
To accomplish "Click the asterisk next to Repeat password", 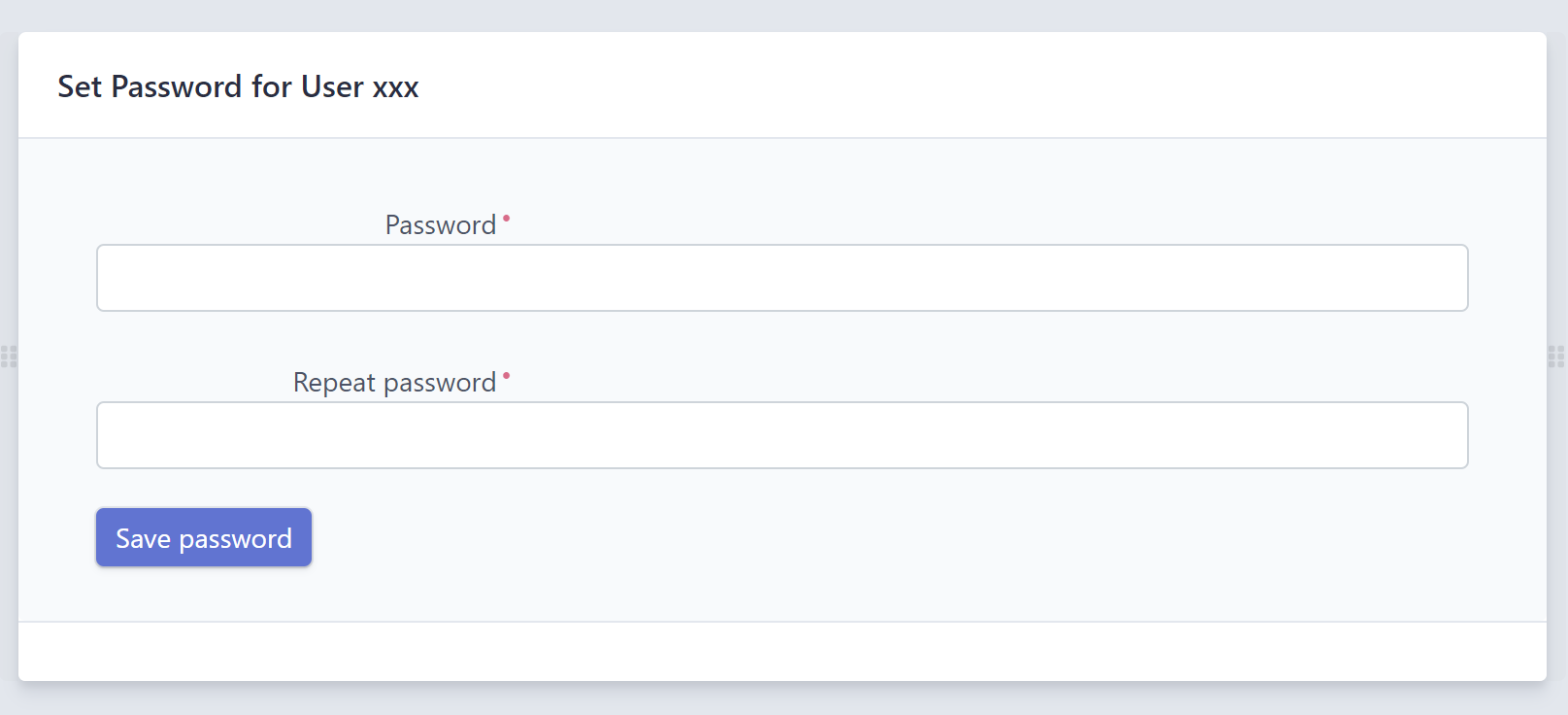I will point(506,376).
